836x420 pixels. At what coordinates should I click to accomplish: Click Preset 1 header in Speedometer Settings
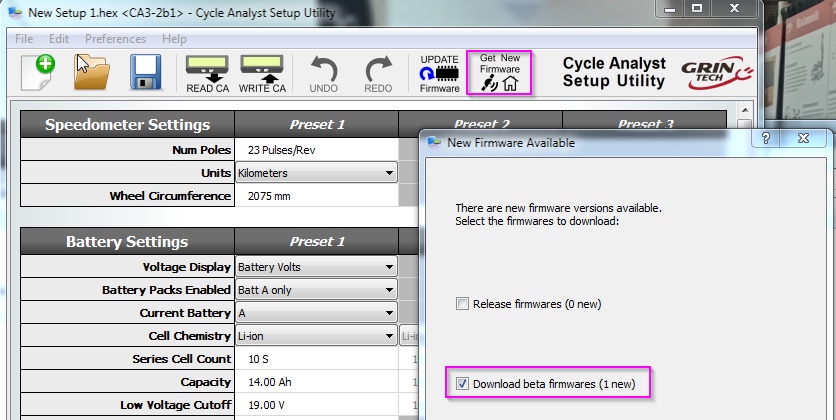point(317,124)
